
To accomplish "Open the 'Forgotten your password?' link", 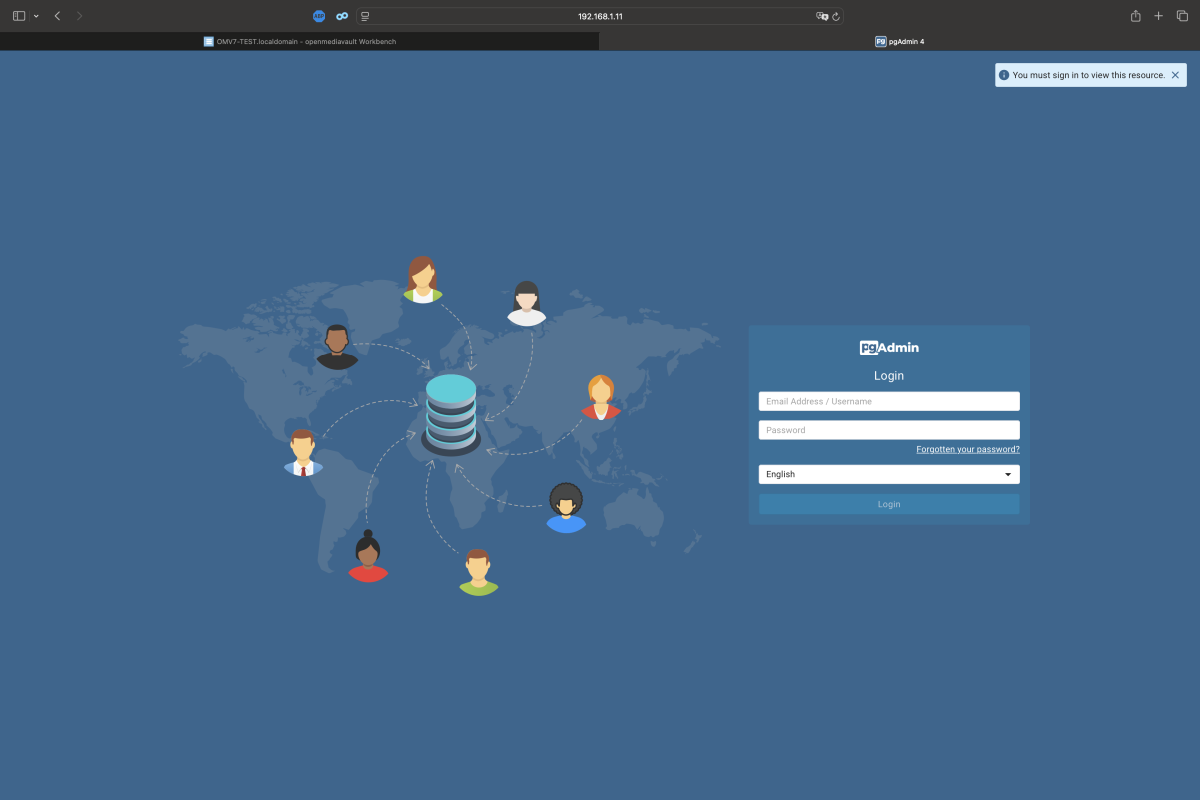I will pos(968,450).
